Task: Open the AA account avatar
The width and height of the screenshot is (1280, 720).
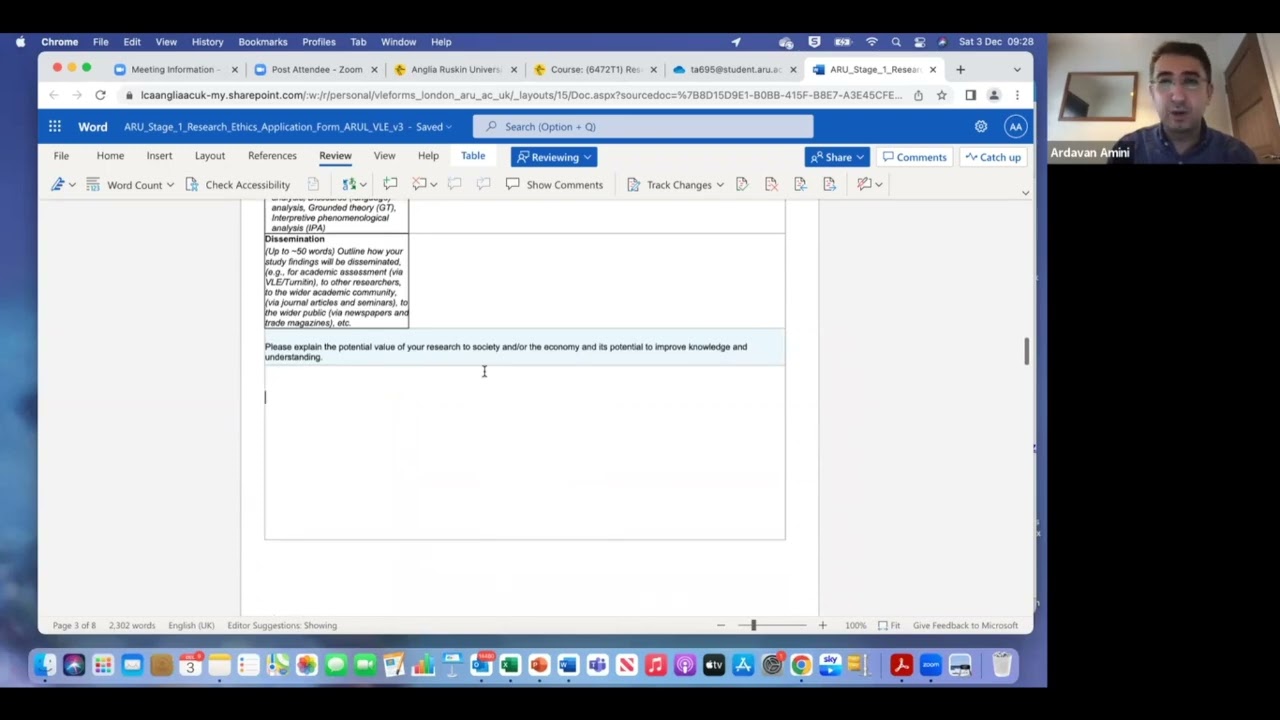Action: 1015,126
